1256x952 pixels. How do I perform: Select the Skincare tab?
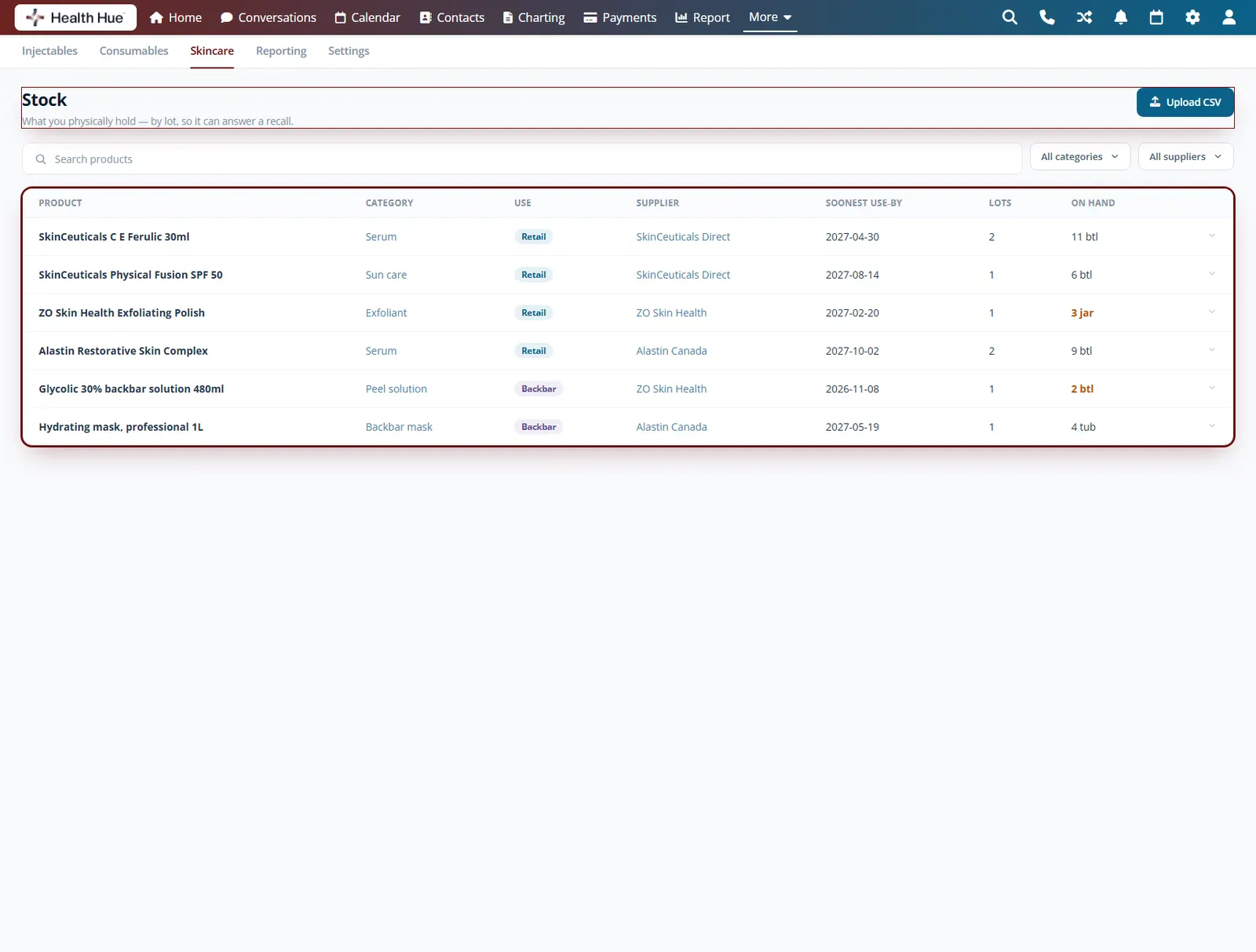click(212, 51)
